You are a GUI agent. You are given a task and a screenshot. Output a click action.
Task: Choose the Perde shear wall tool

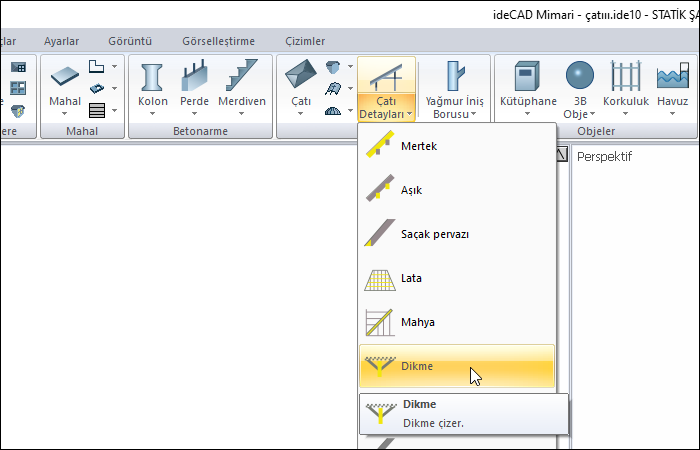194,88
